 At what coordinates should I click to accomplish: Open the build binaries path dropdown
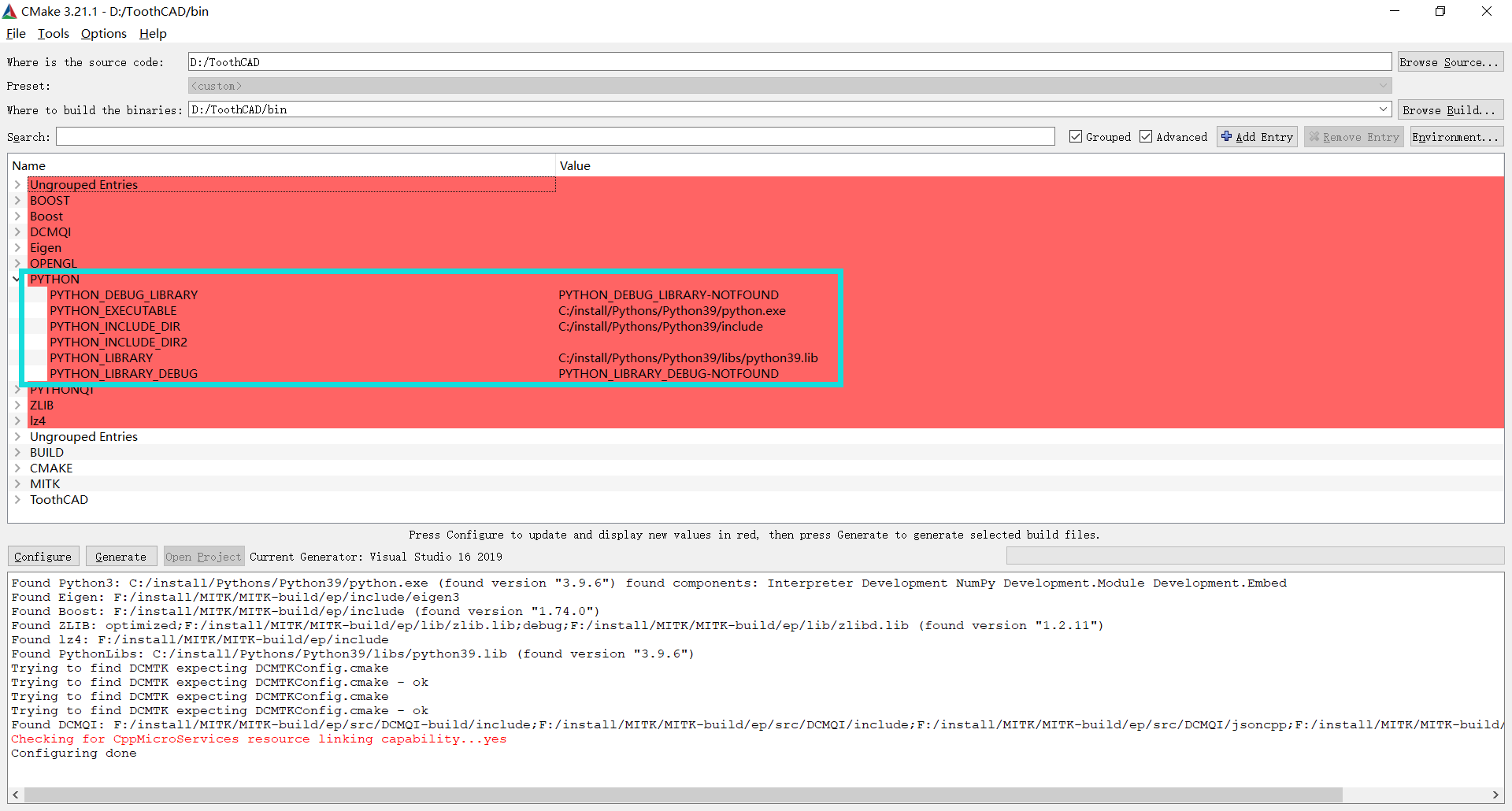coord(1383,109)
